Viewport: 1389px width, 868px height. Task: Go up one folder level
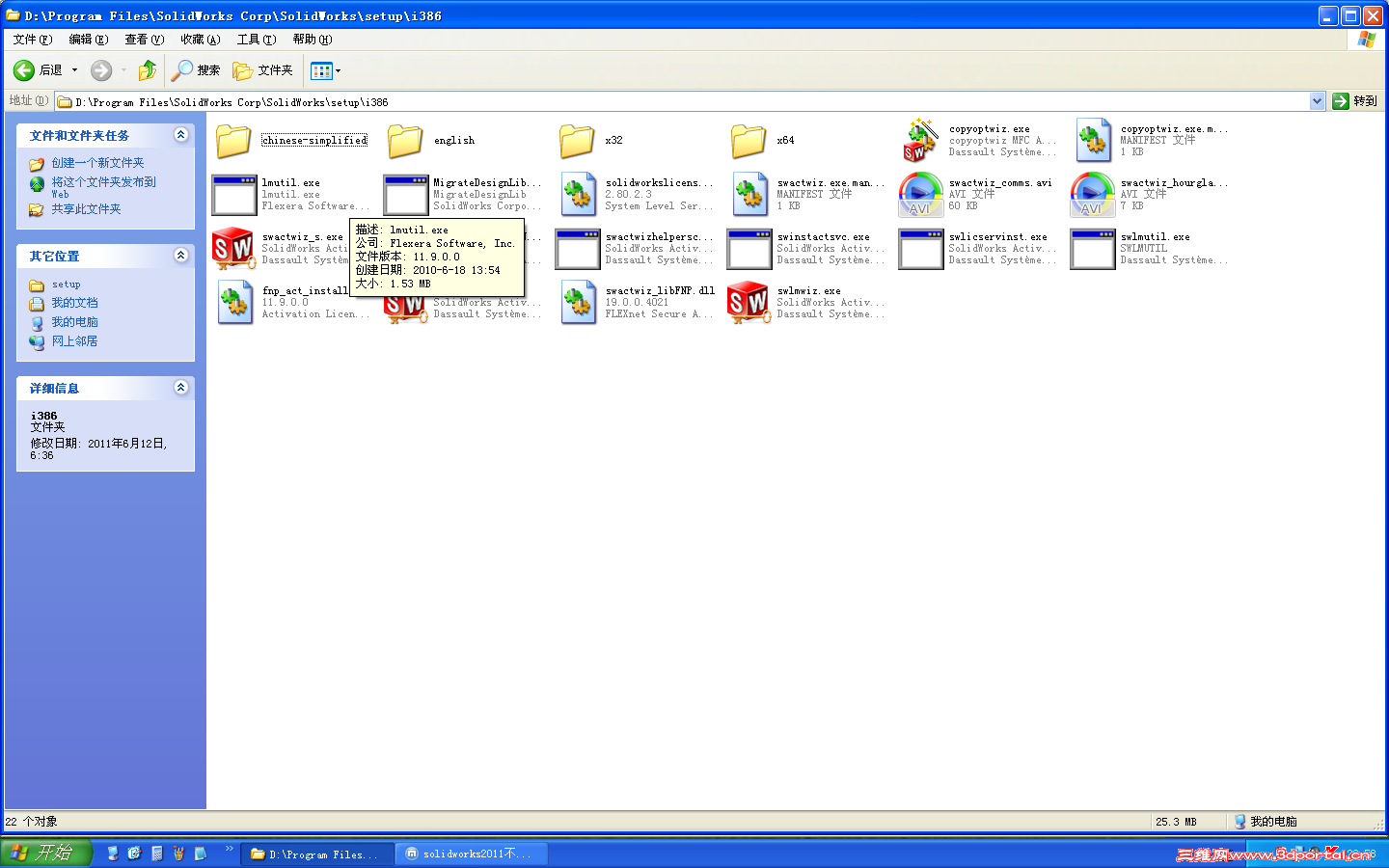coord(147,70)
